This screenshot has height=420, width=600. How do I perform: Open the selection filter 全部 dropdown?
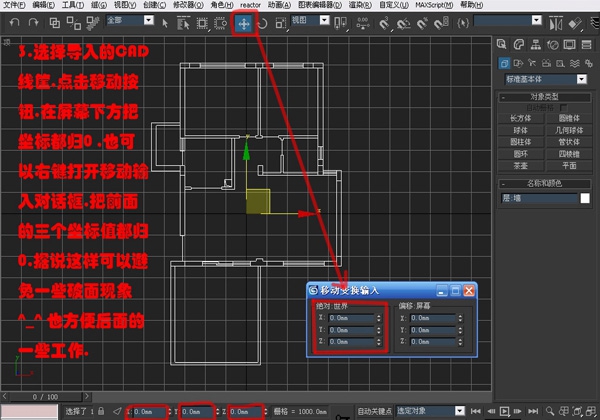coord(148,20)
